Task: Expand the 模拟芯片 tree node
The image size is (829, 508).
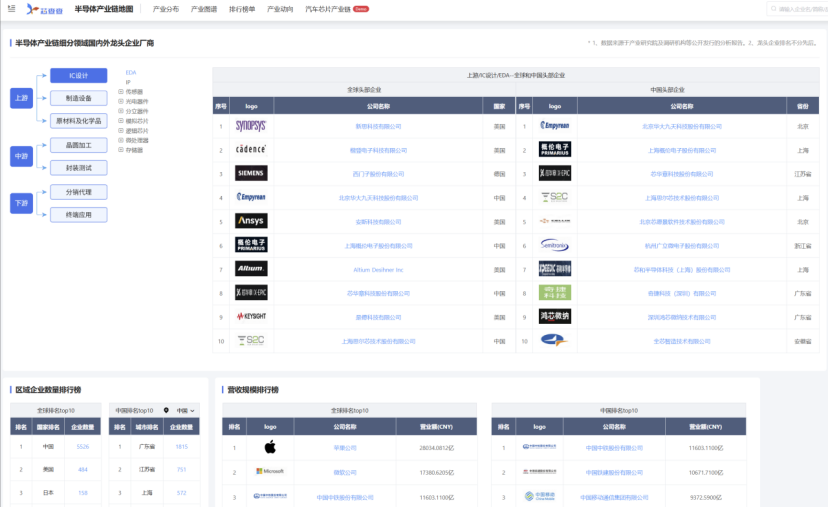Action: pos(121,121)
